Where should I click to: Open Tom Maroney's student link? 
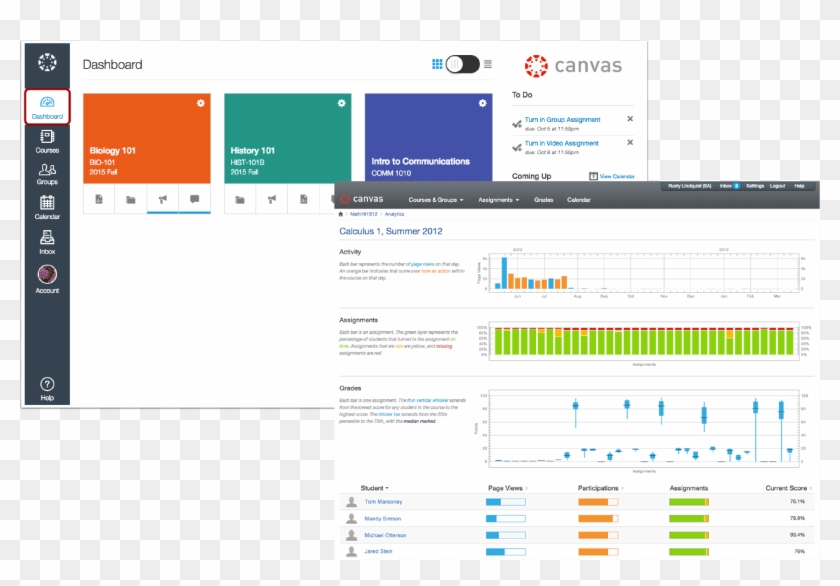coord(385,502)
